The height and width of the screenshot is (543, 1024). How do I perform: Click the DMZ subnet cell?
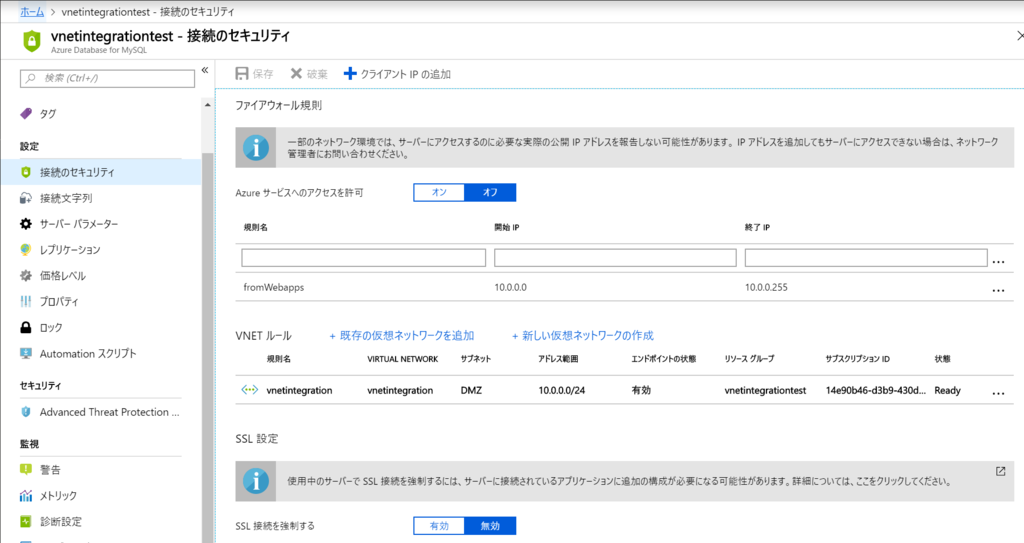[x=471, y=390]
